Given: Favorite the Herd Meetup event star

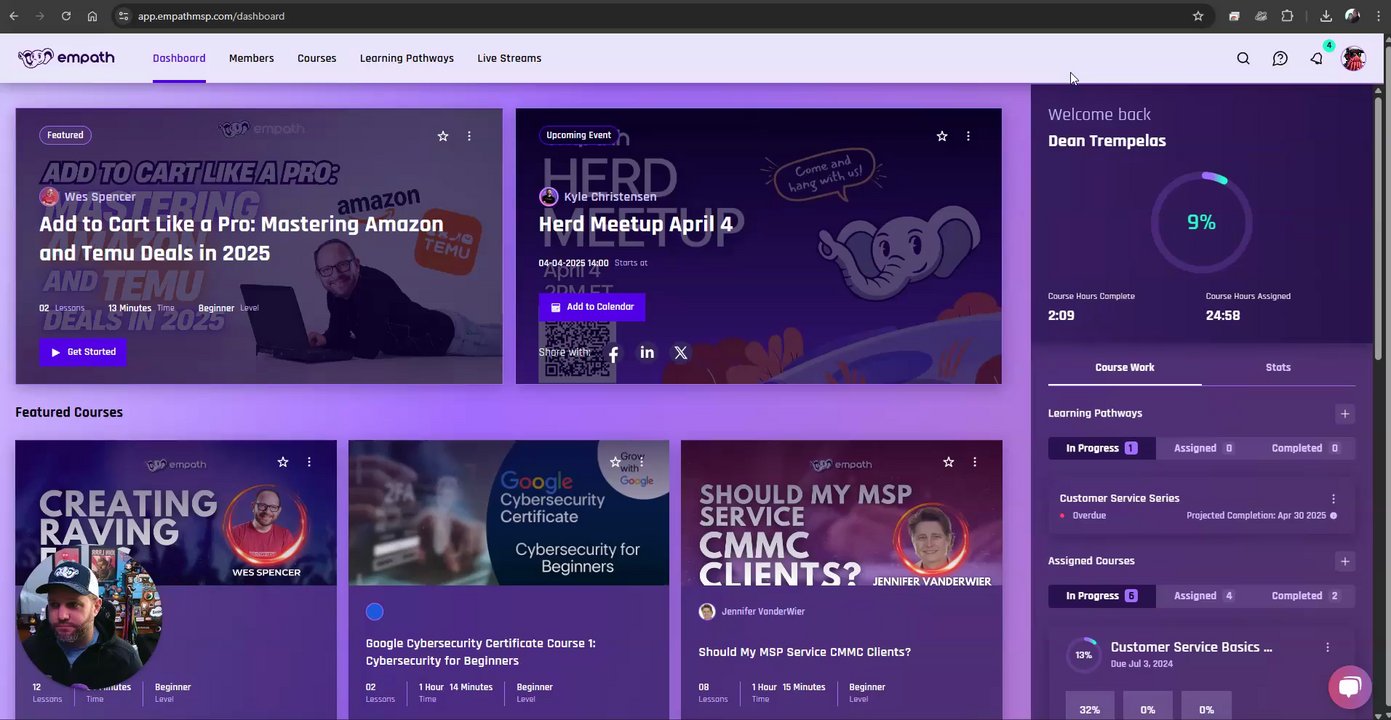Looking at the screenshot, I should [x=942, y=136].
